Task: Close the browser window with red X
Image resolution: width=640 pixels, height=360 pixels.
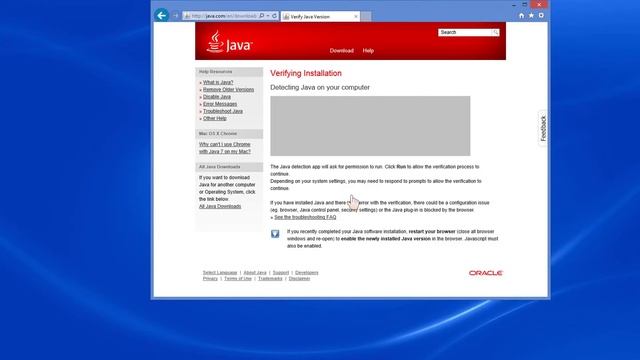Action: tap(539, 4)
